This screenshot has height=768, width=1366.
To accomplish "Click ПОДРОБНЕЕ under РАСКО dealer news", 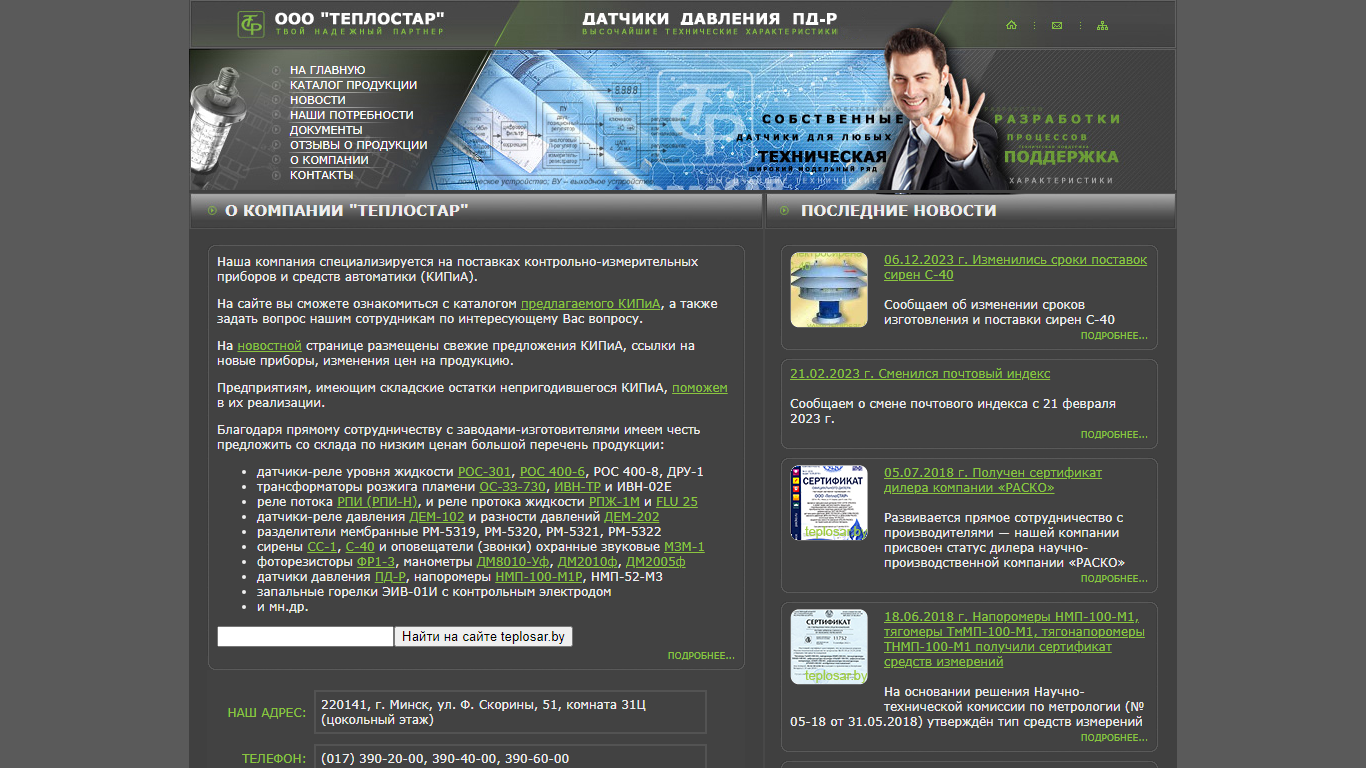I will 1114,579.
